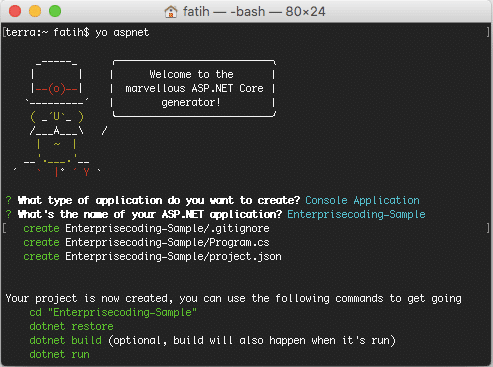Click the window title 'fatih — -bash — 80×24'
This screenshot has height=367, width=493.
[254, 12]
